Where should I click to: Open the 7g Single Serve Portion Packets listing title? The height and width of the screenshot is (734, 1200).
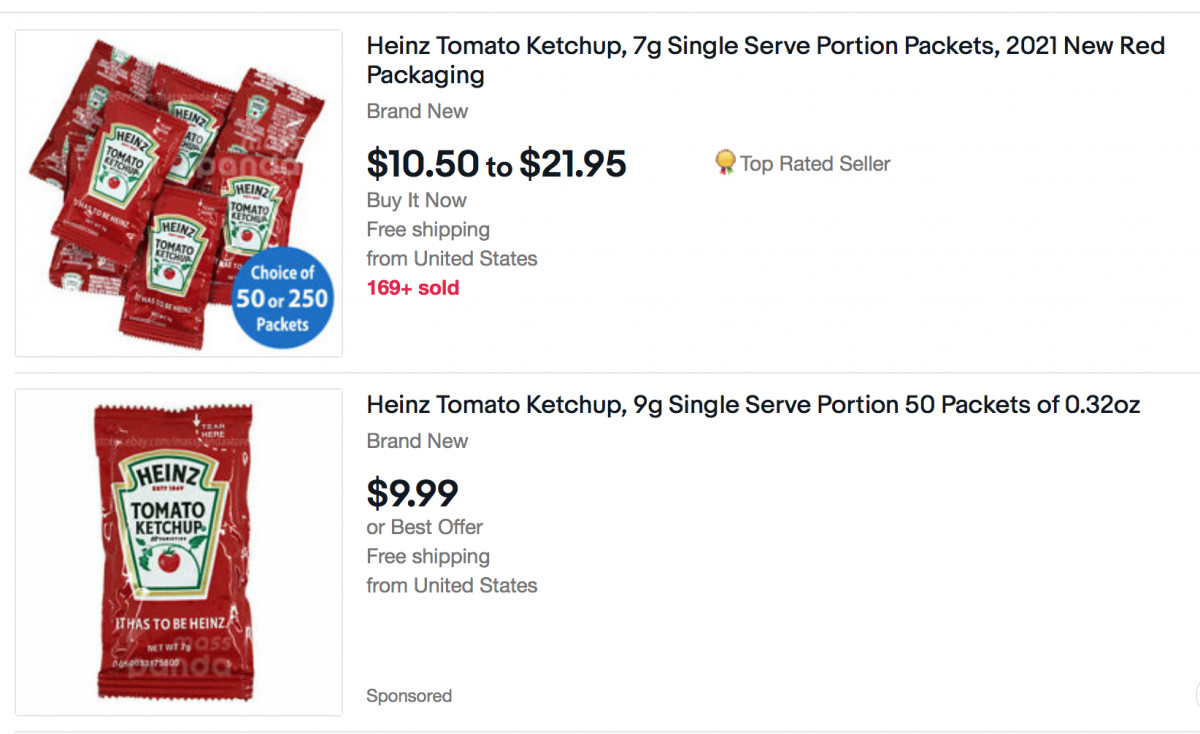coord(765,60)
